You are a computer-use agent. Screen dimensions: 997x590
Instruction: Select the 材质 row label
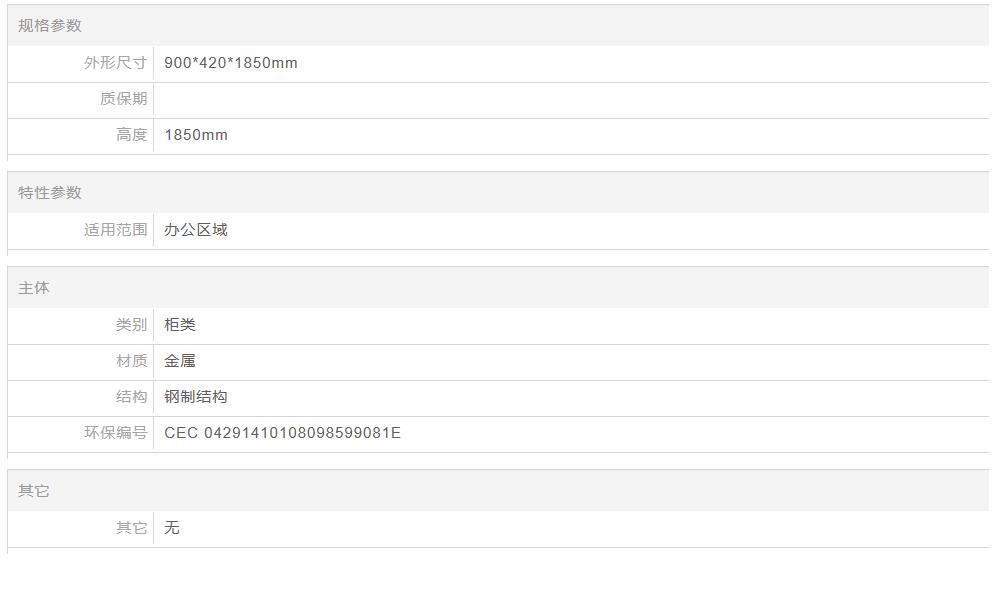(131, 361)
